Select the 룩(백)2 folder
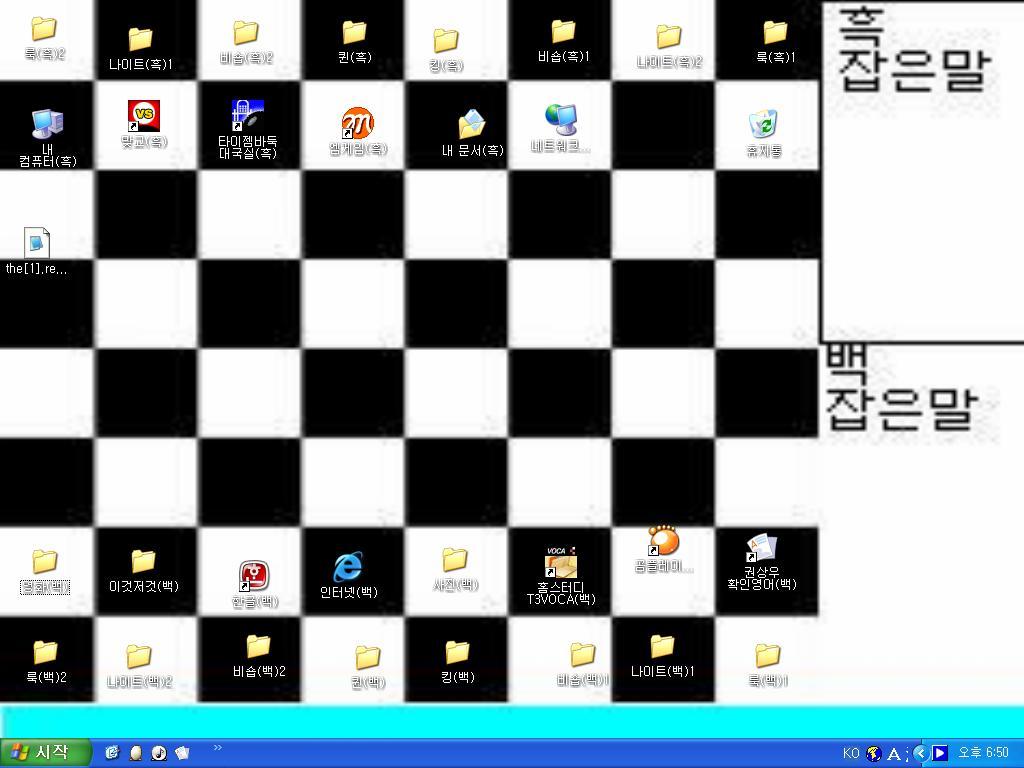 pyautogui.click(x=45, y=662)
